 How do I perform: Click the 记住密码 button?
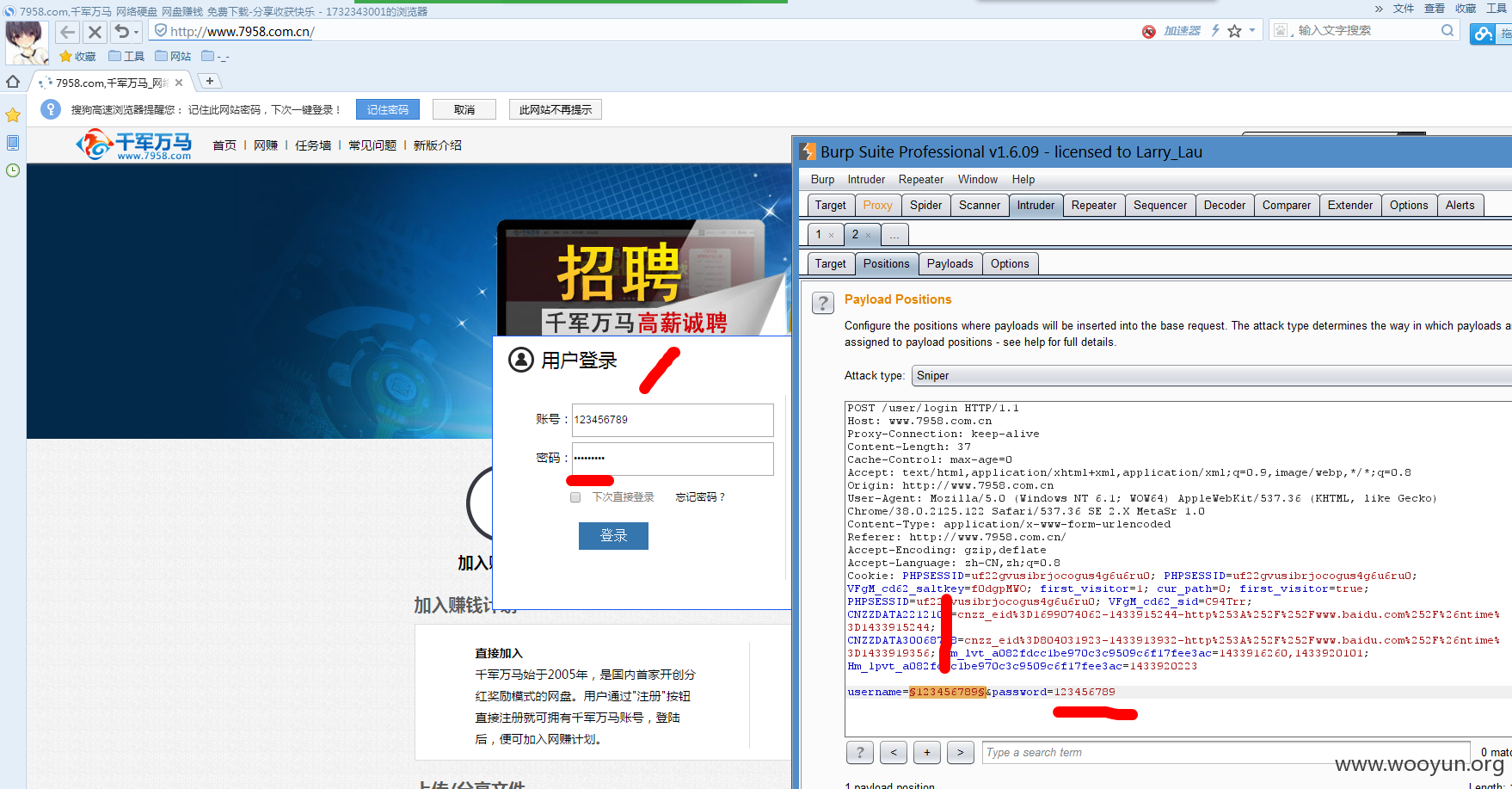(388, 109)
